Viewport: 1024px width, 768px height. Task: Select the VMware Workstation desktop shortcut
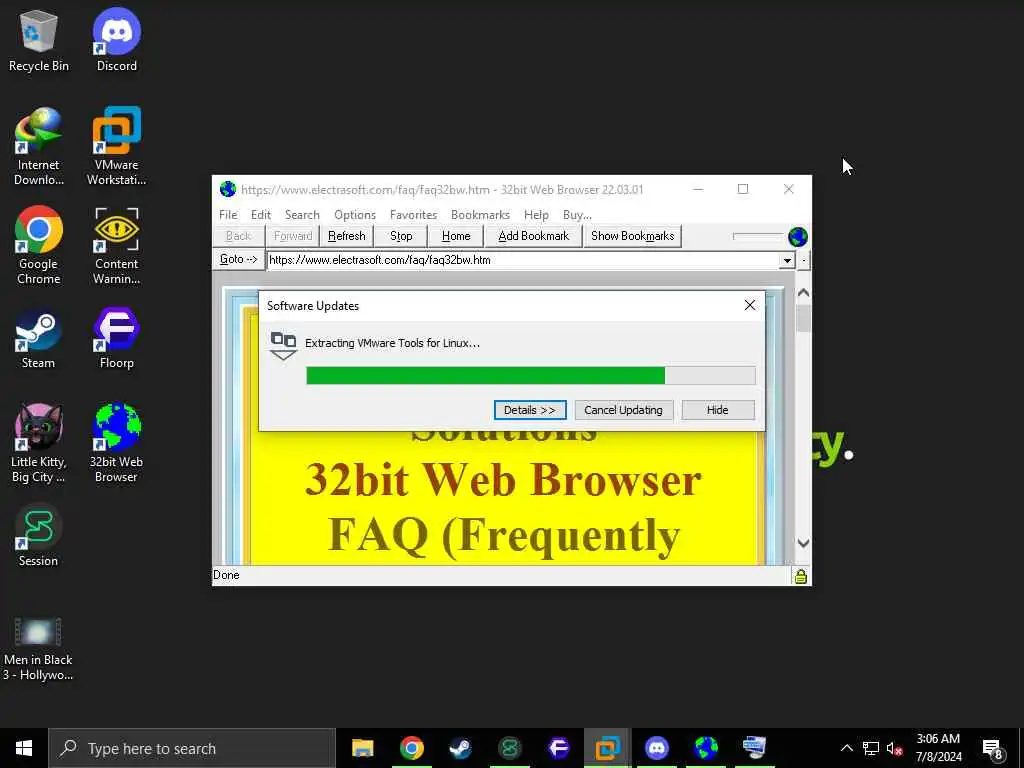tap(117, 146)
